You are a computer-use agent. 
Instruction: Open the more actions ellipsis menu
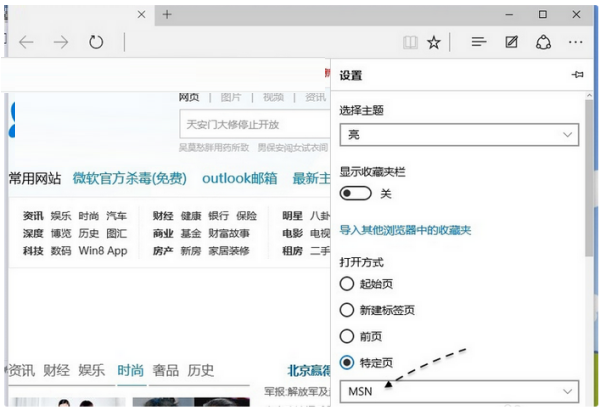pos(575,43)
